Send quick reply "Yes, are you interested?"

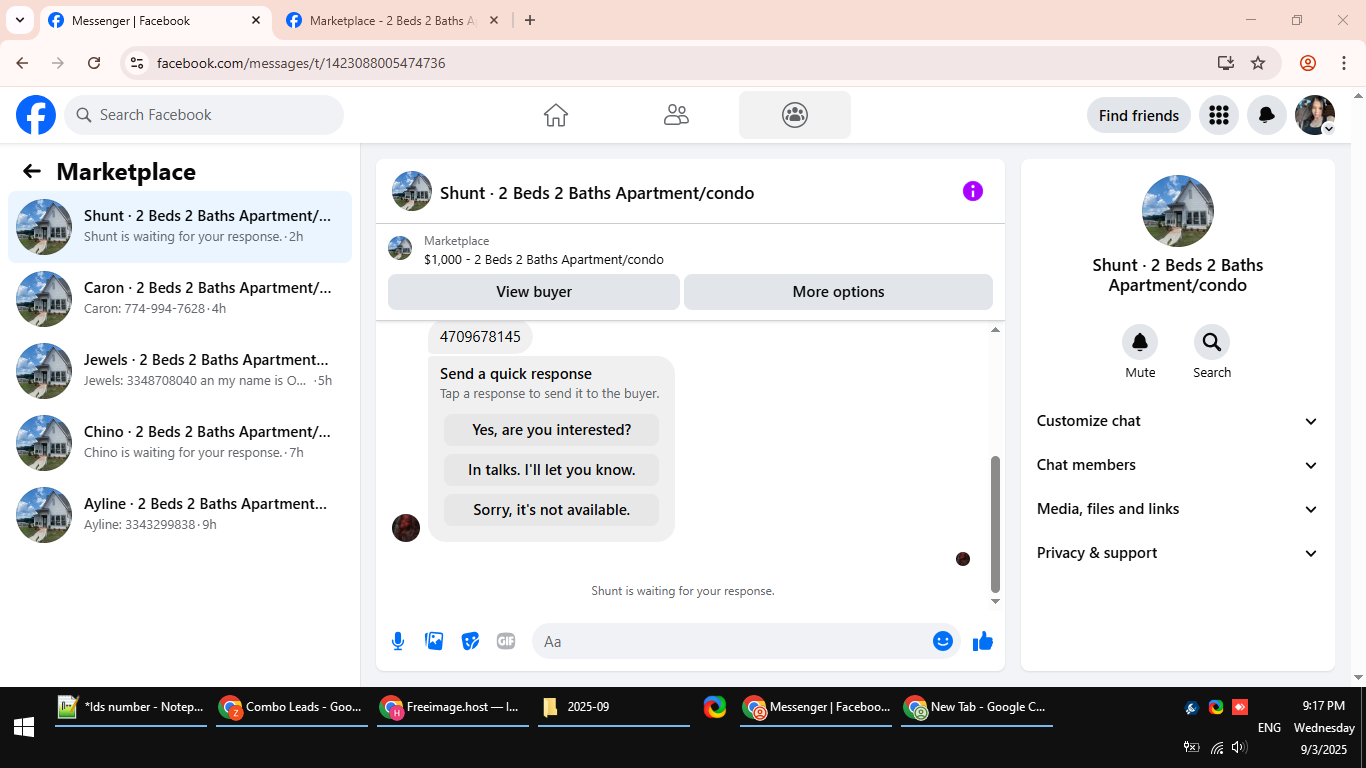552,430
